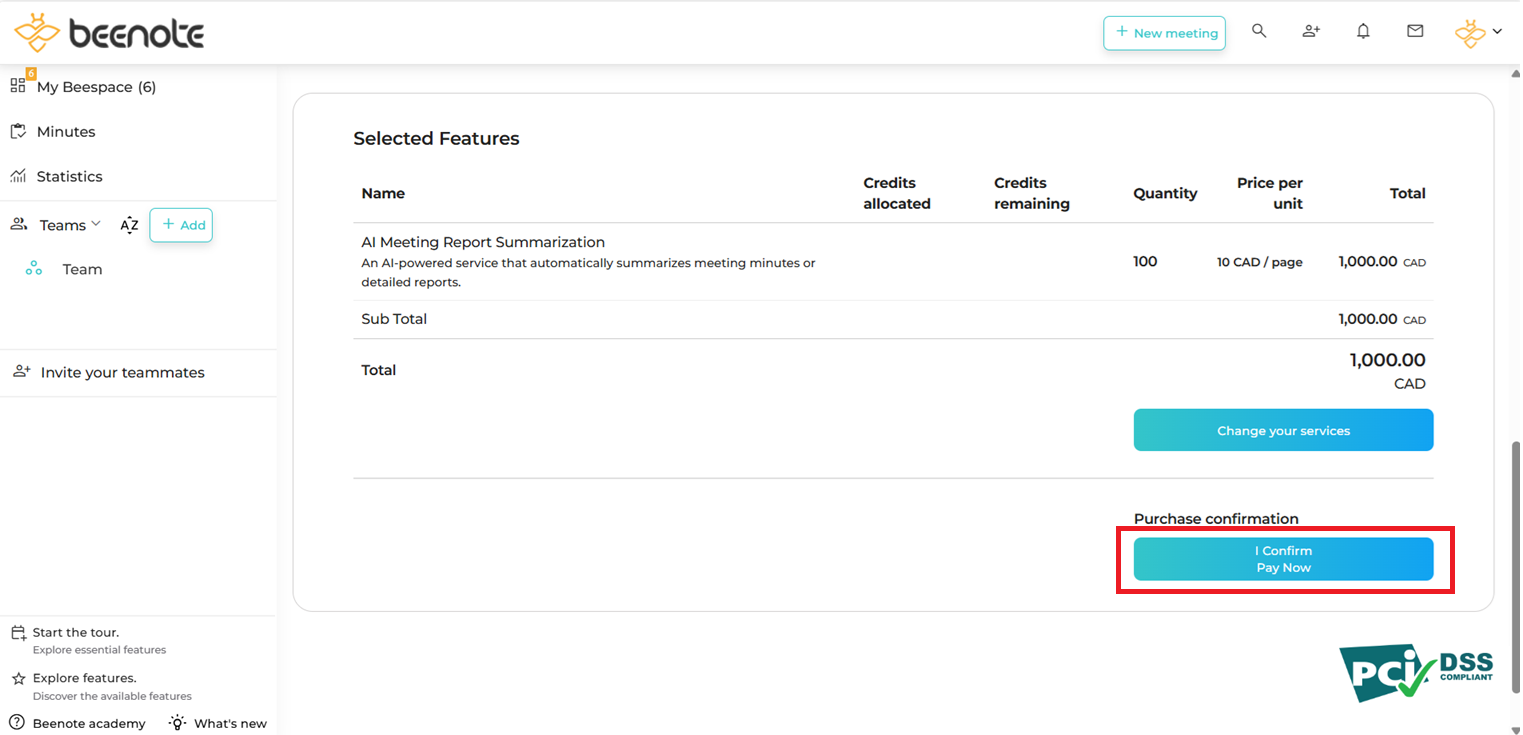Viewport: 1523px width, 735px height.
Task: Click the Add team button
Action: click(x=181, y=225)
